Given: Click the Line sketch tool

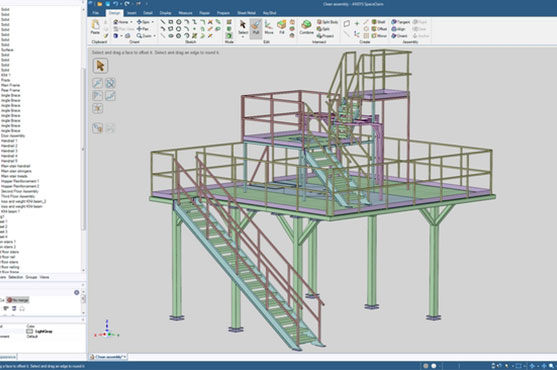Looking at the screenshot, I should pyautogui.click(x=163, y=22).
